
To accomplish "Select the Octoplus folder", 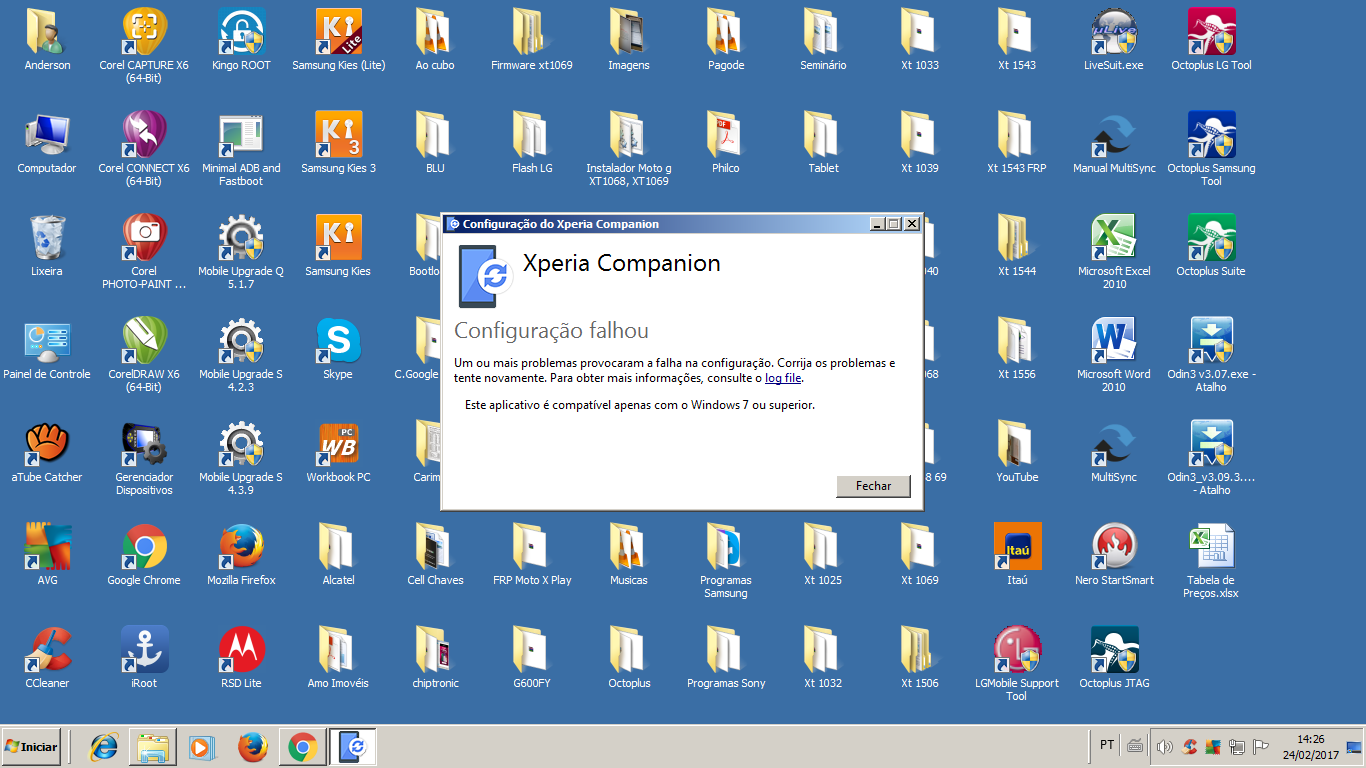I will [x=629, y=649].
